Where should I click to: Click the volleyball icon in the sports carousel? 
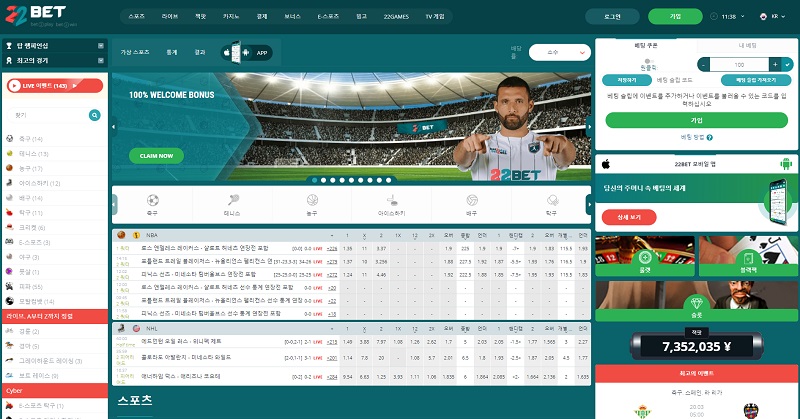(x=472, y=200)
